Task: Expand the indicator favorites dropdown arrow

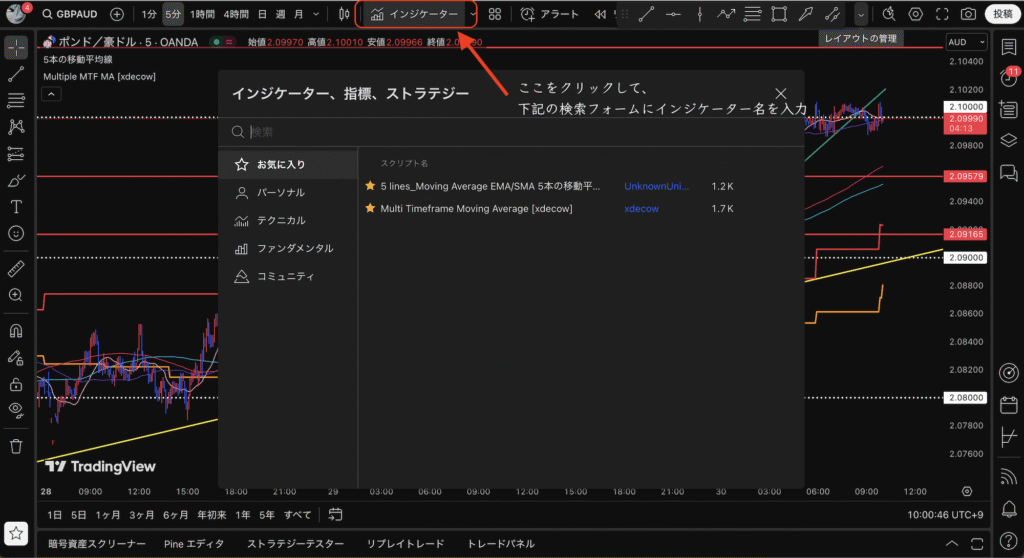Action: [x=473, y=14]
